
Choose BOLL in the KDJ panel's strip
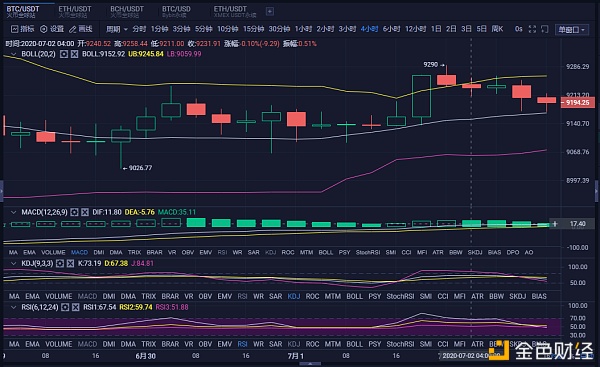coord(354,296)
